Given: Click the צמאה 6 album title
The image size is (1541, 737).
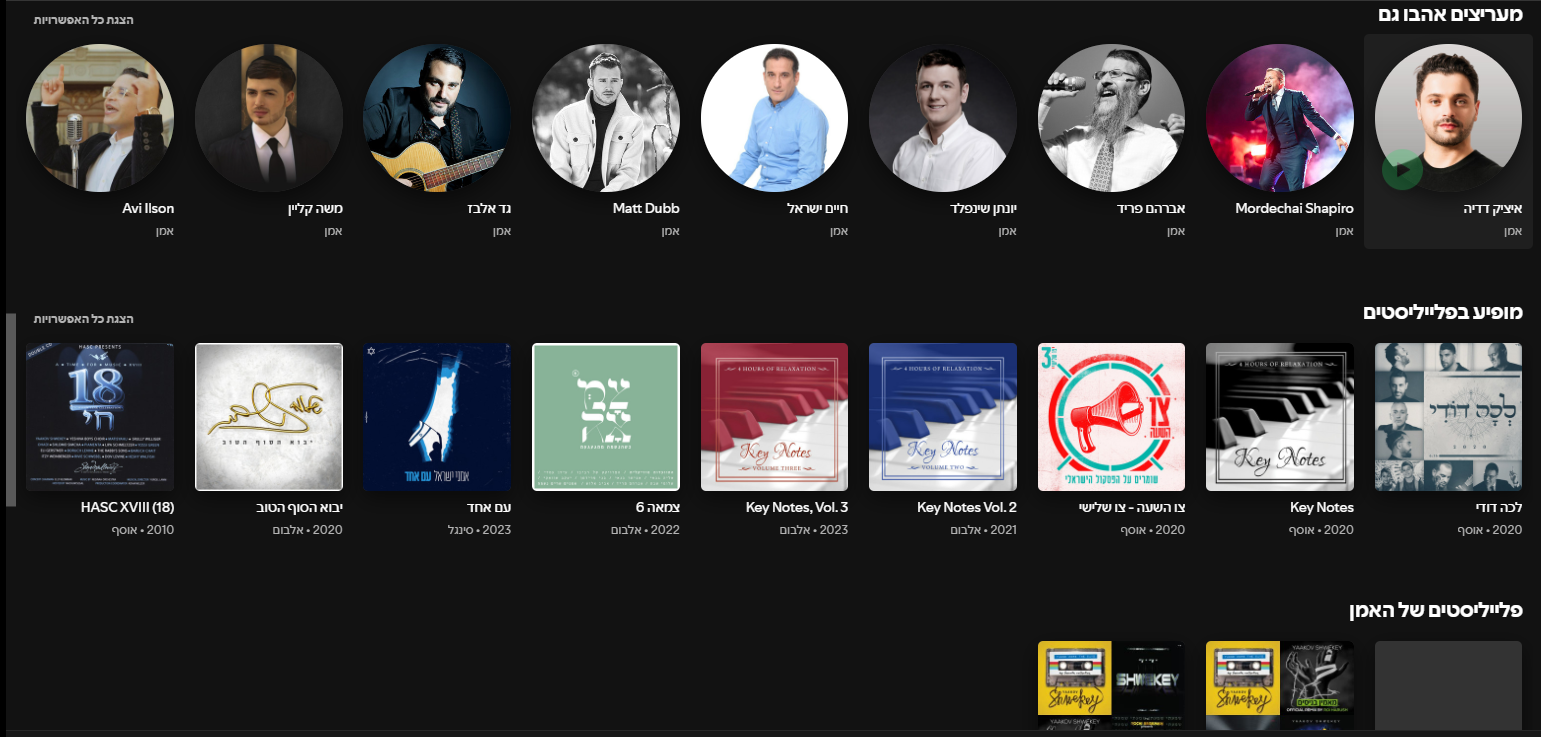Looking at the screenshot, I should click(x=657, y=508).
